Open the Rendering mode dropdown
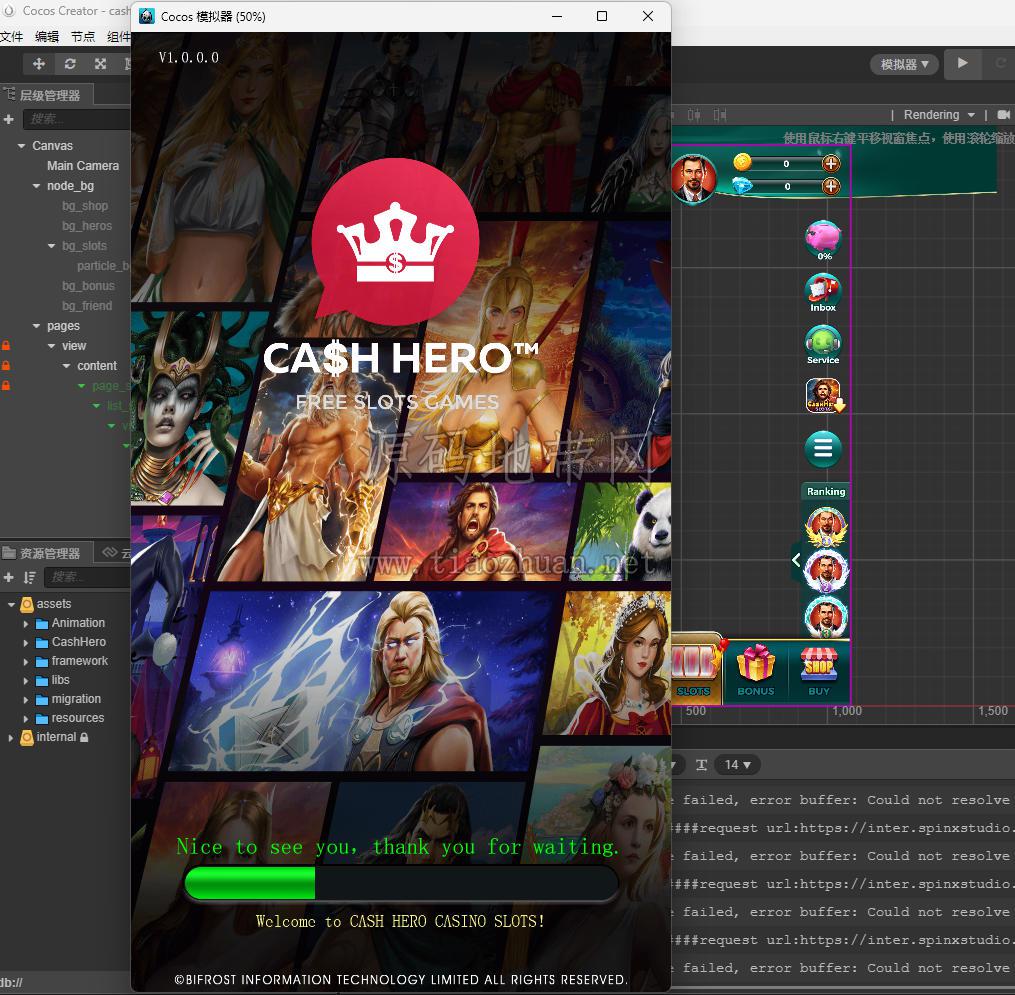This screenshot has height=995, width=1015. pos(939,115)
